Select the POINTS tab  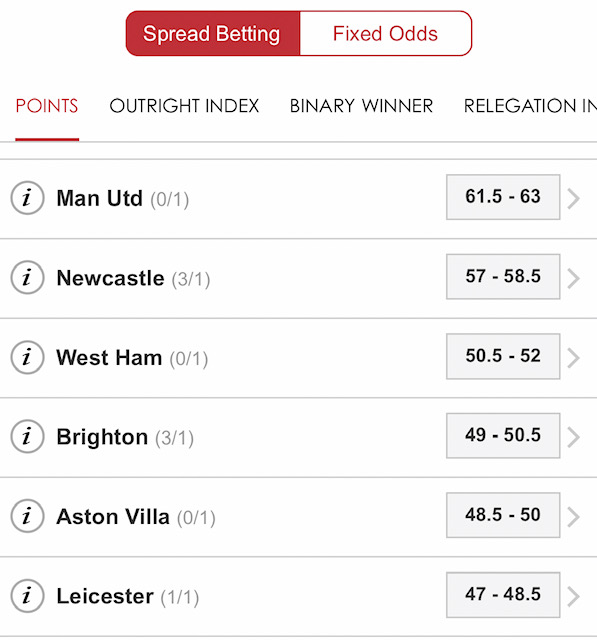click(x=47, y=106)
